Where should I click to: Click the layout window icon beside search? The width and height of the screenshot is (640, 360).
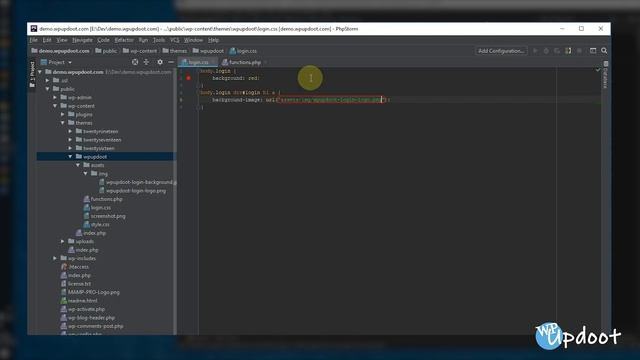point(593,51)
